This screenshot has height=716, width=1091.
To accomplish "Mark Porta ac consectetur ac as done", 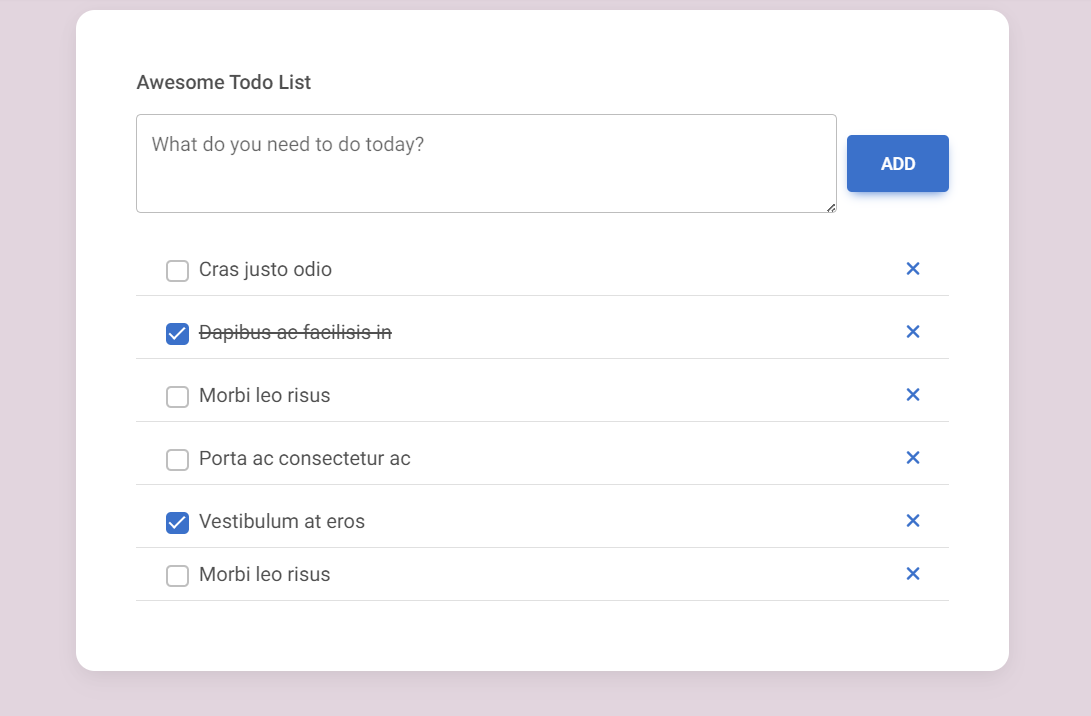I will point(177,460).
